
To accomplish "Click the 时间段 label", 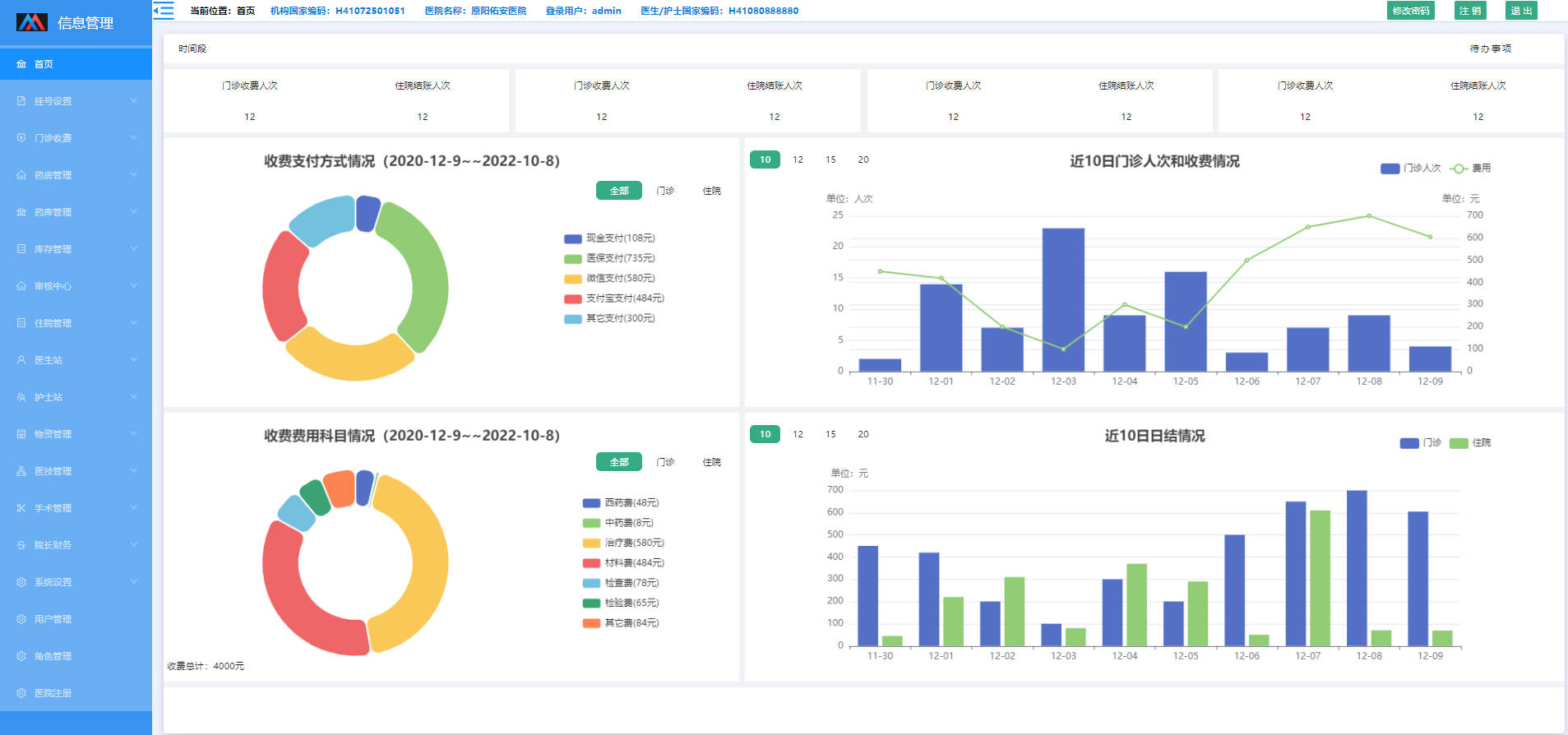I will pyautogui.click(x=192, y=49).
